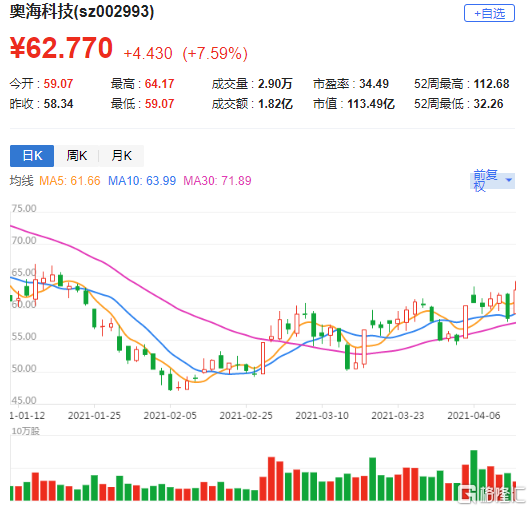Click the 55.00 price axis label
Image resolution: width=532 pixels, height=511 pixels.
24,336
